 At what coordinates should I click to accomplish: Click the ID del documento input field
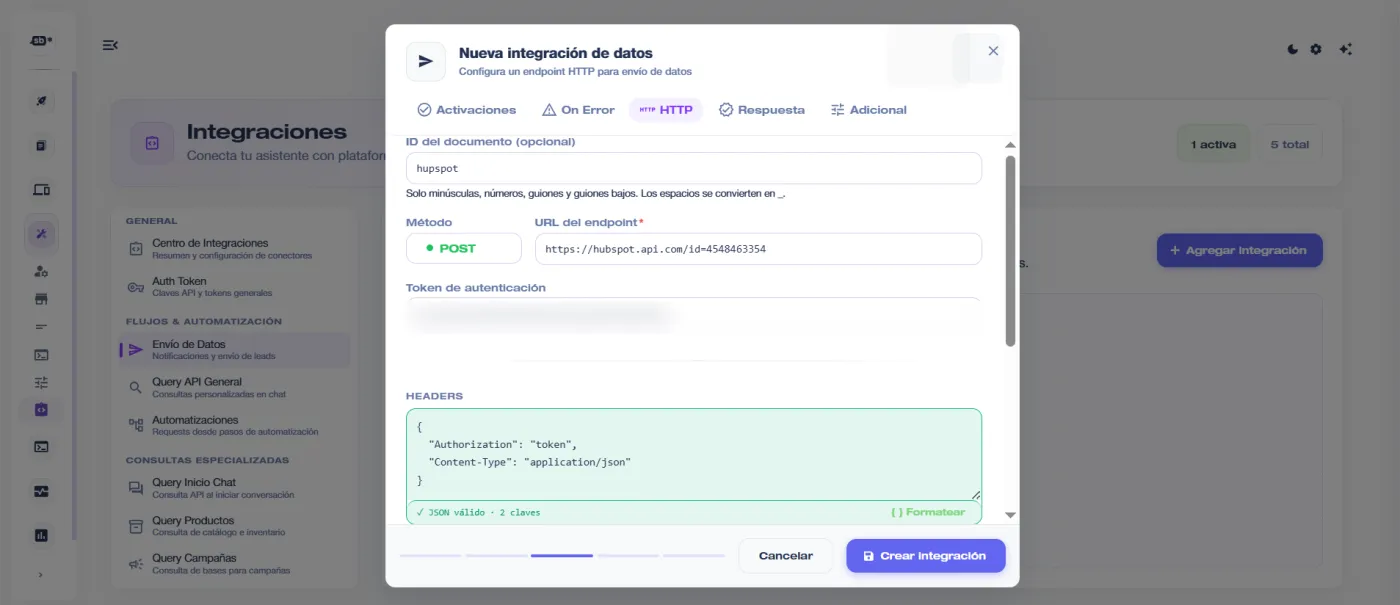tap(694, 168)
